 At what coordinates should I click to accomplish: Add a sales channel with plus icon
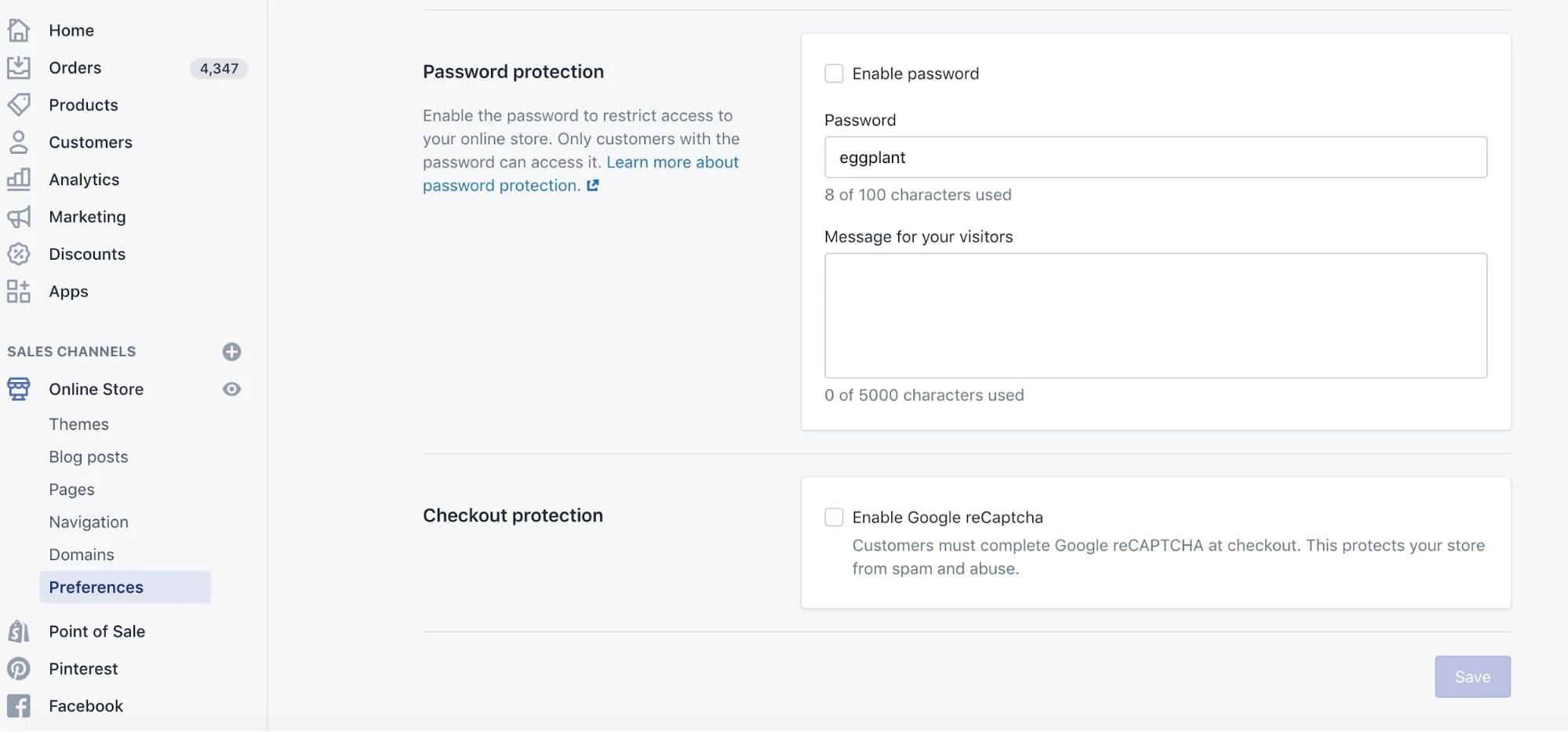(x=231, y=351)
